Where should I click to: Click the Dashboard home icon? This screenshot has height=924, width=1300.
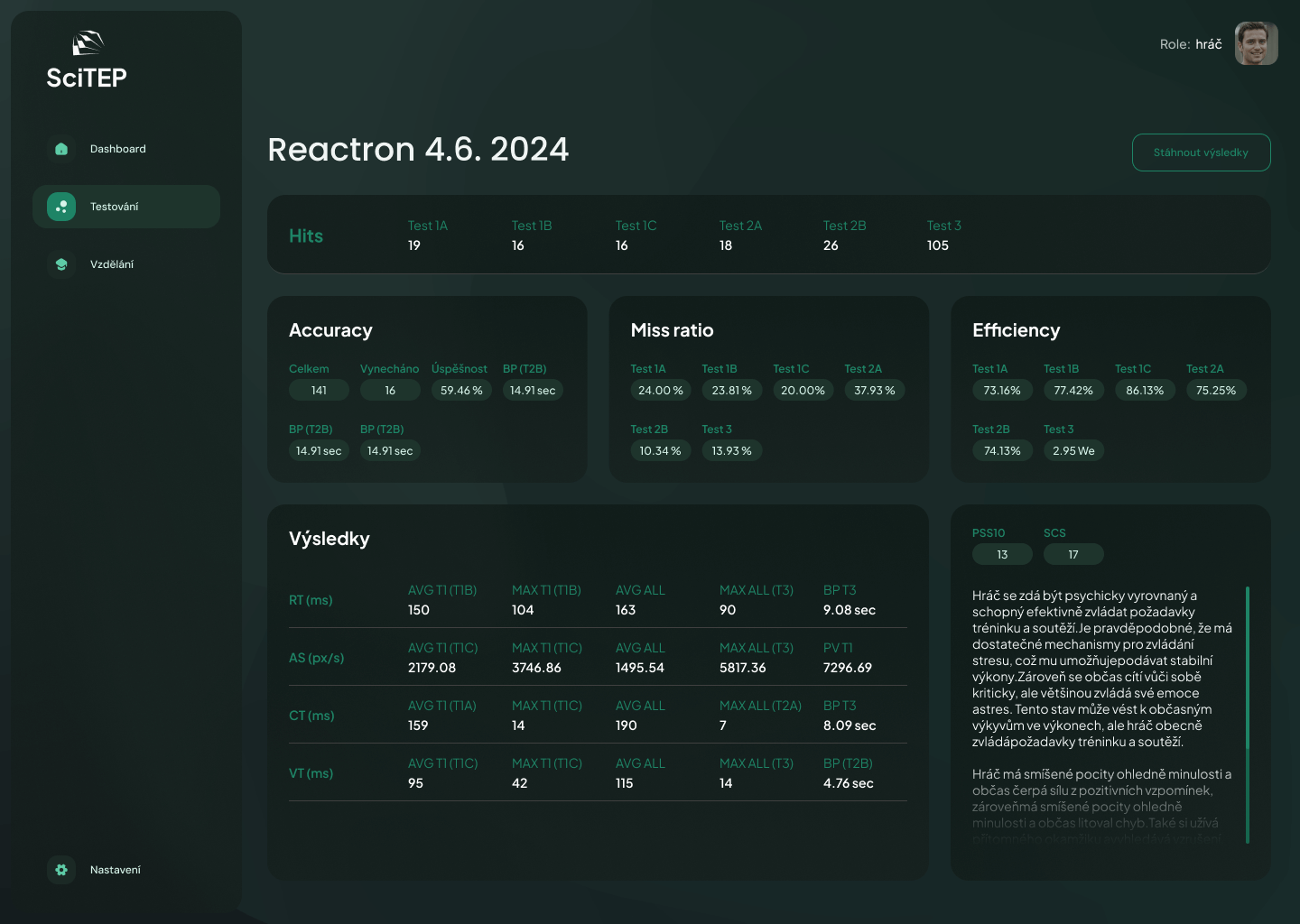[61, 149]
